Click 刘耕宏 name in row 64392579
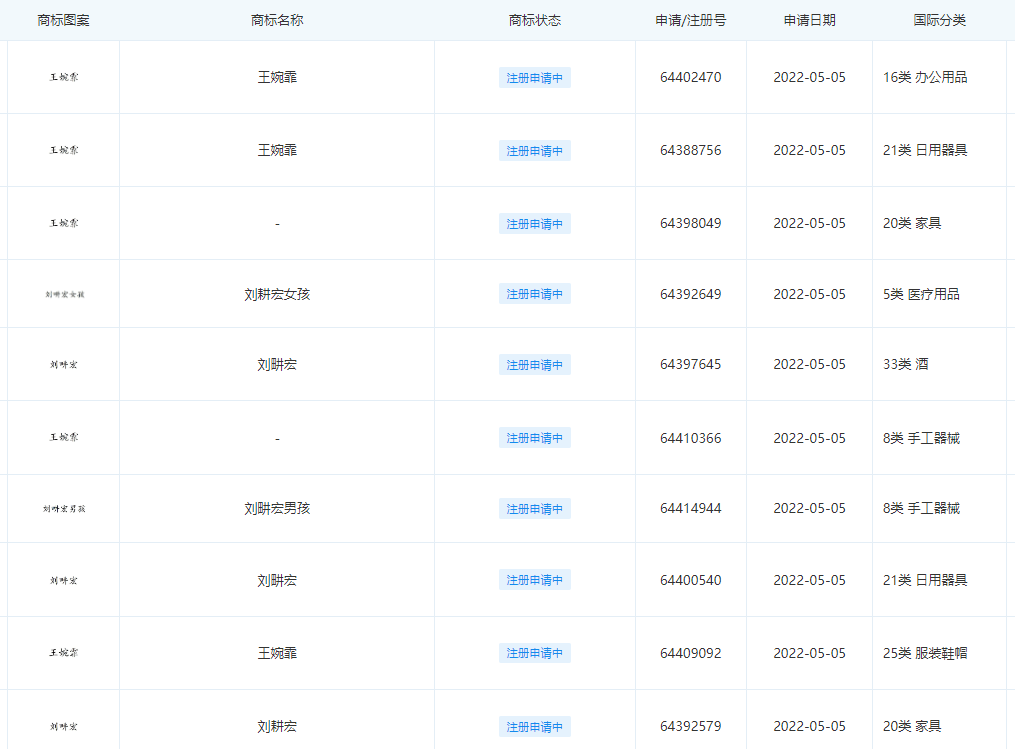This screenshot has width=1015, height=749. click(x=277, y=726)
